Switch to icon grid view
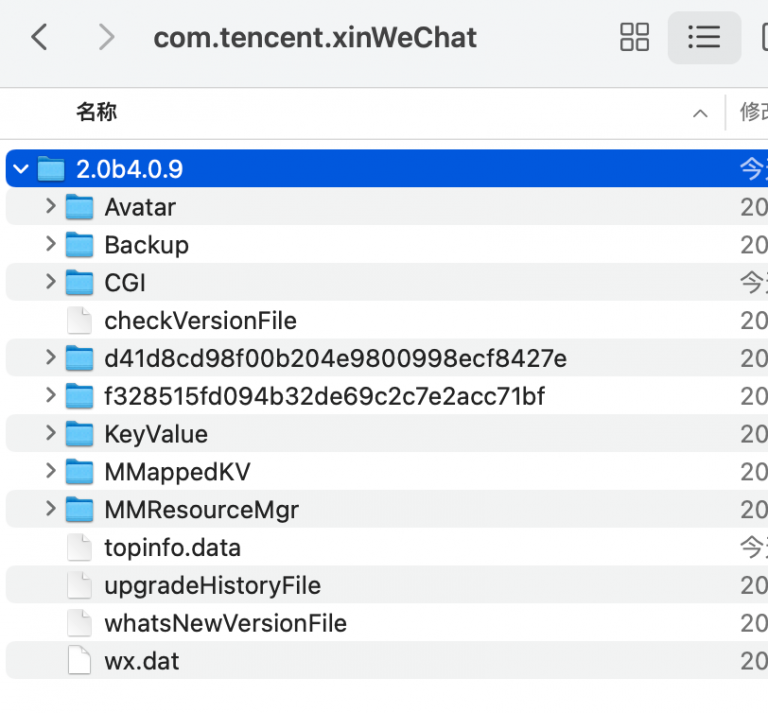 point(635,38)
